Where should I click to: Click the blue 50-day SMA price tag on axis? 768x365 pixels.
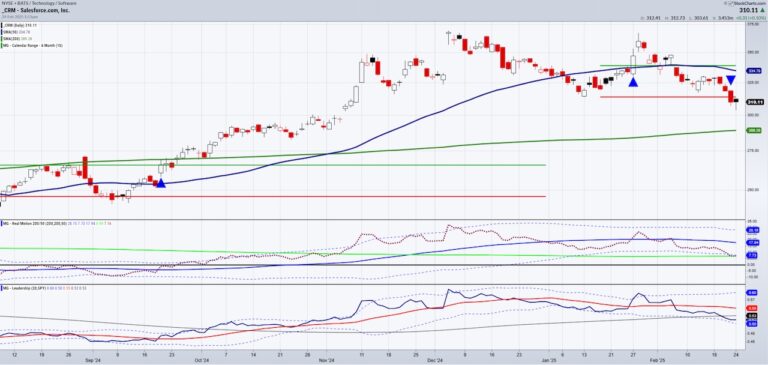pyautogui.click(x=754, y=71)
